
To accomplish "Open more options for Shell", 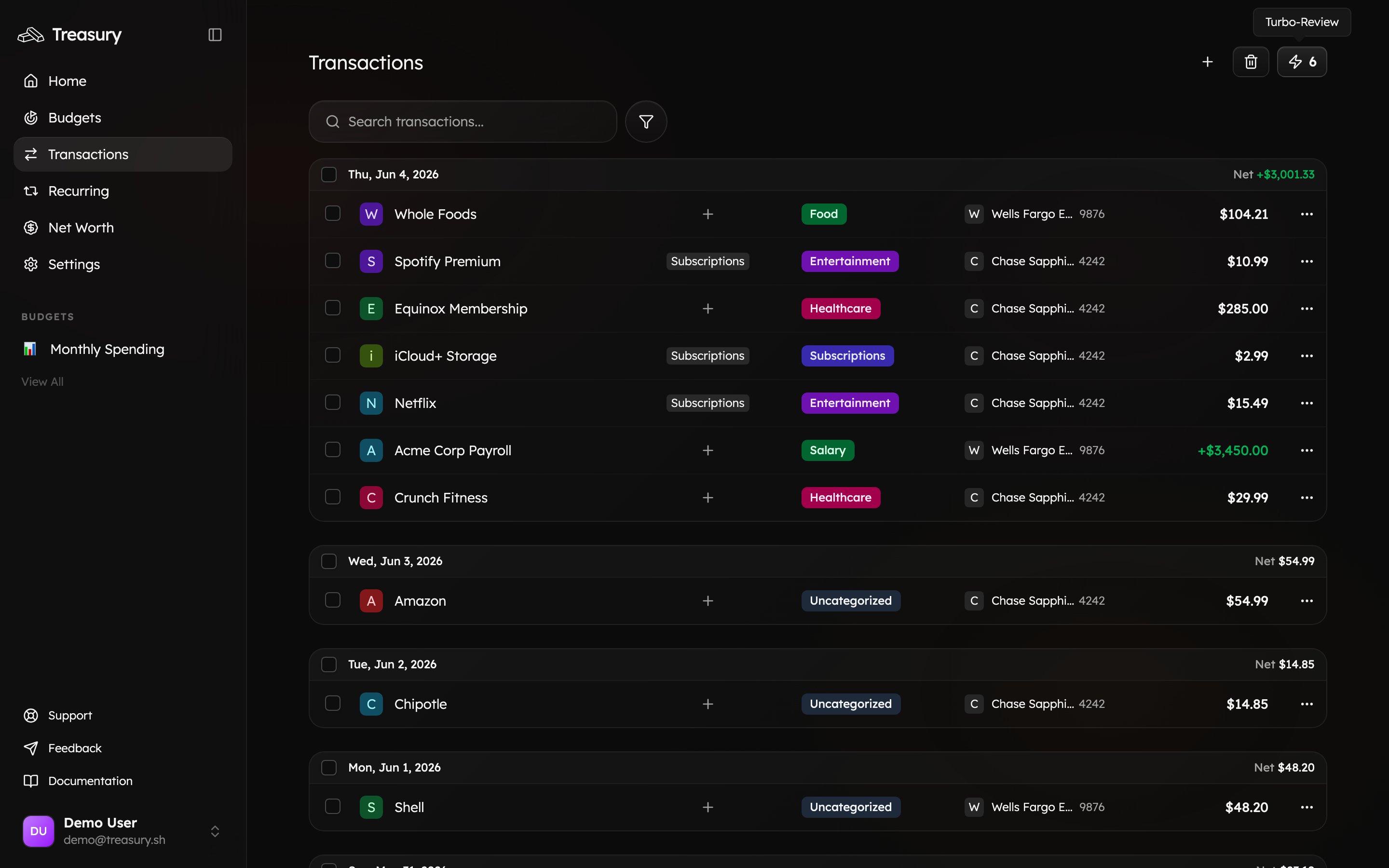I will pos(1307,808).
